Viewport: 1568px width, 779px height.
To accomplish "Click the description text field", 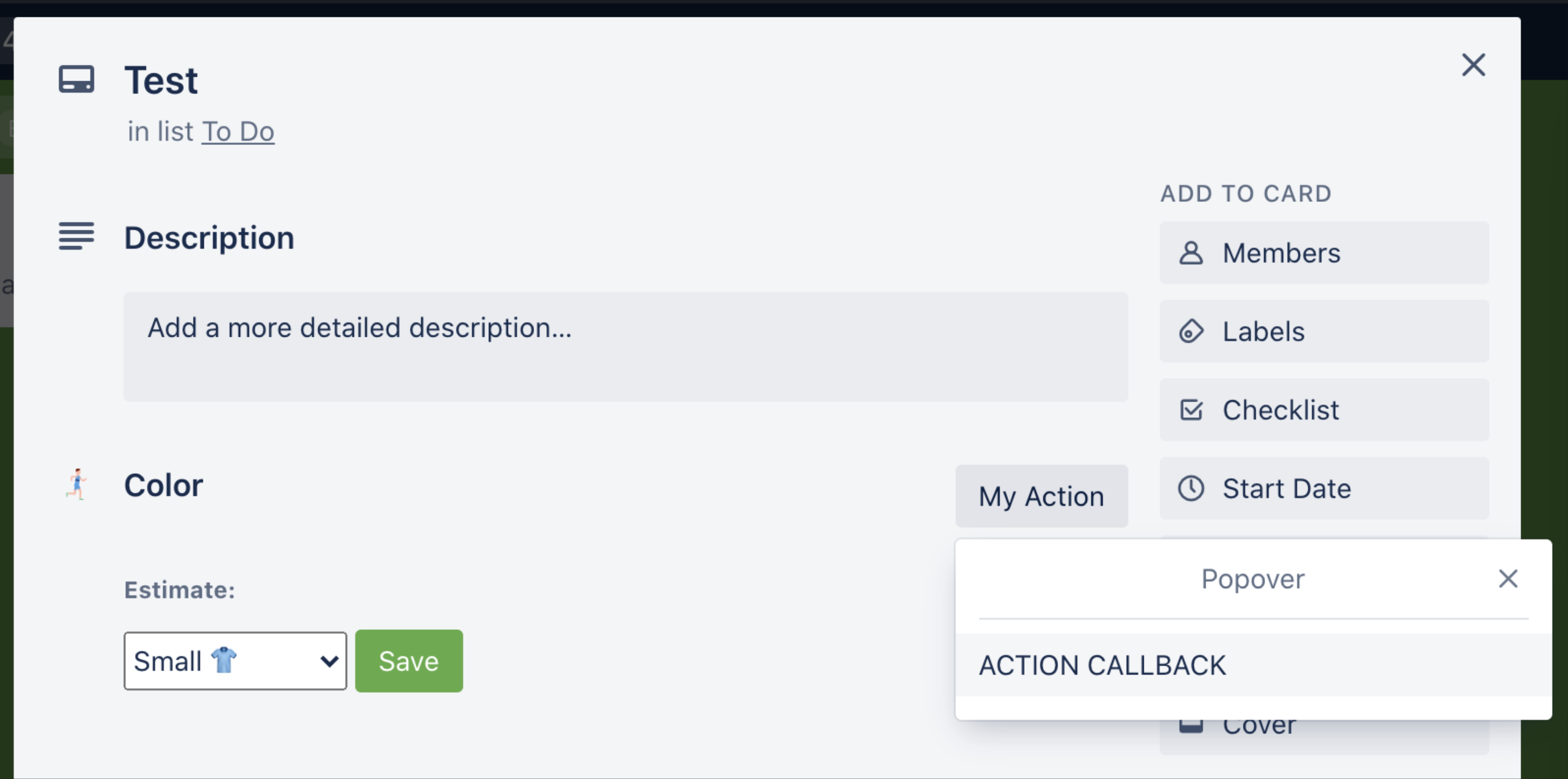I will [x=625, y=346].
